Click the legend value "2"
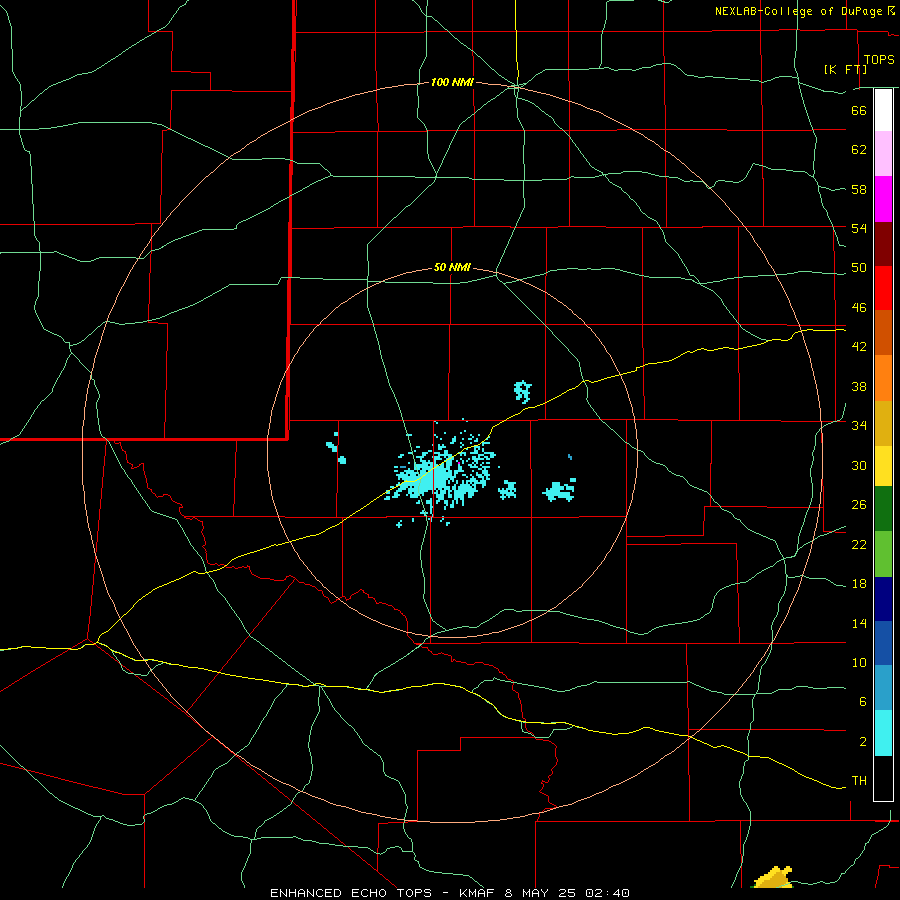 coord(863,742)
